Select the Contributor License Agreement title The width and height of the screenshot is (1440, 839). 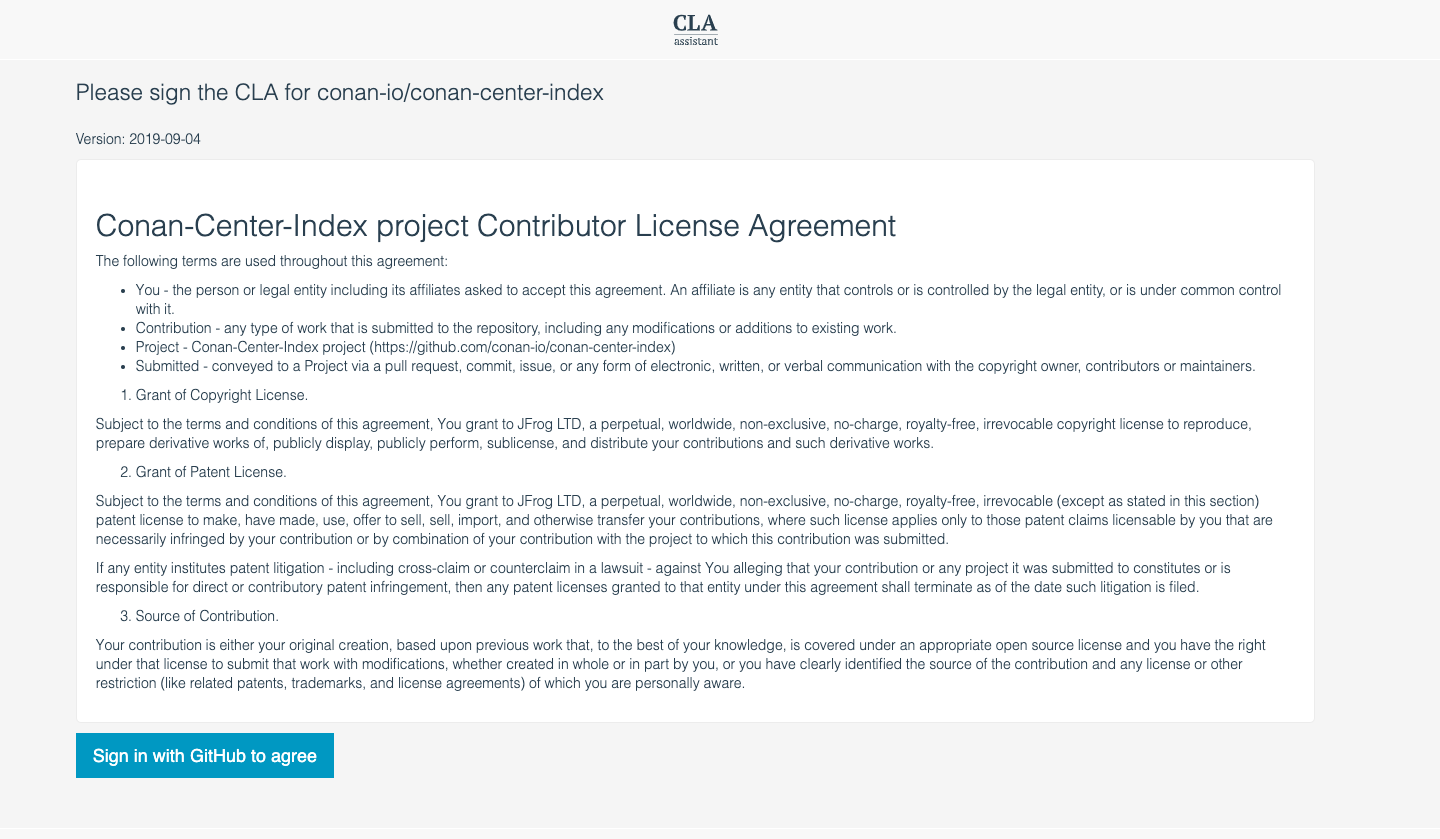(495, 226)
